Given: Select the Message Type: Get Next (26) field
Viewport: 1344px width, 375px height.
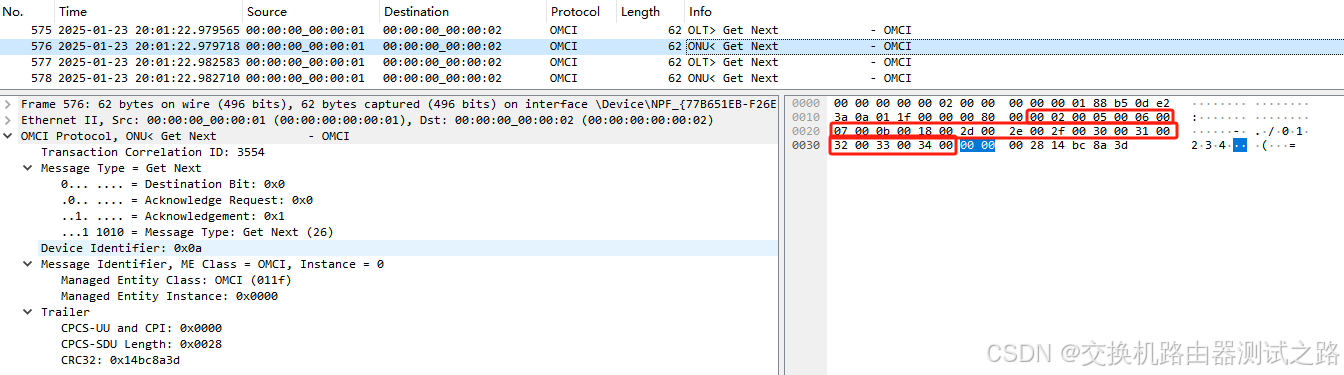Looking at the screenshot, I should 196,232.
